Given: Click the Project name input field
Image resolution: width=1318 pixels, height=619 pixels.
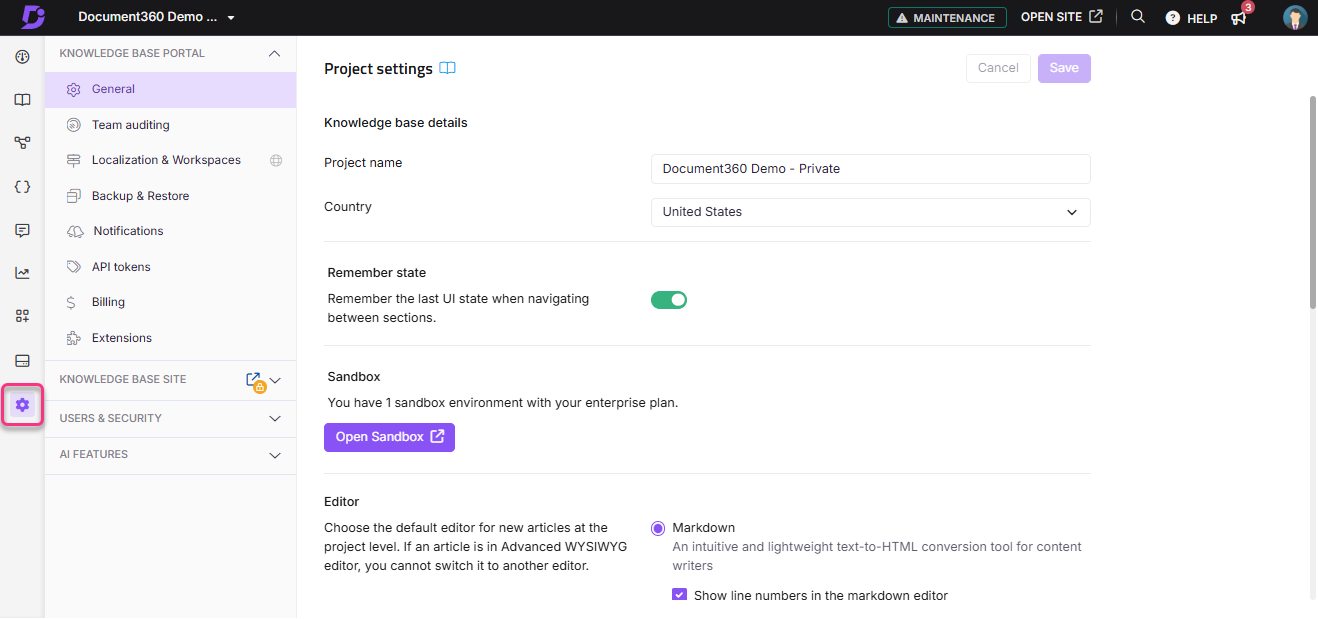Looking at the screenshot, I should (870, 169).
